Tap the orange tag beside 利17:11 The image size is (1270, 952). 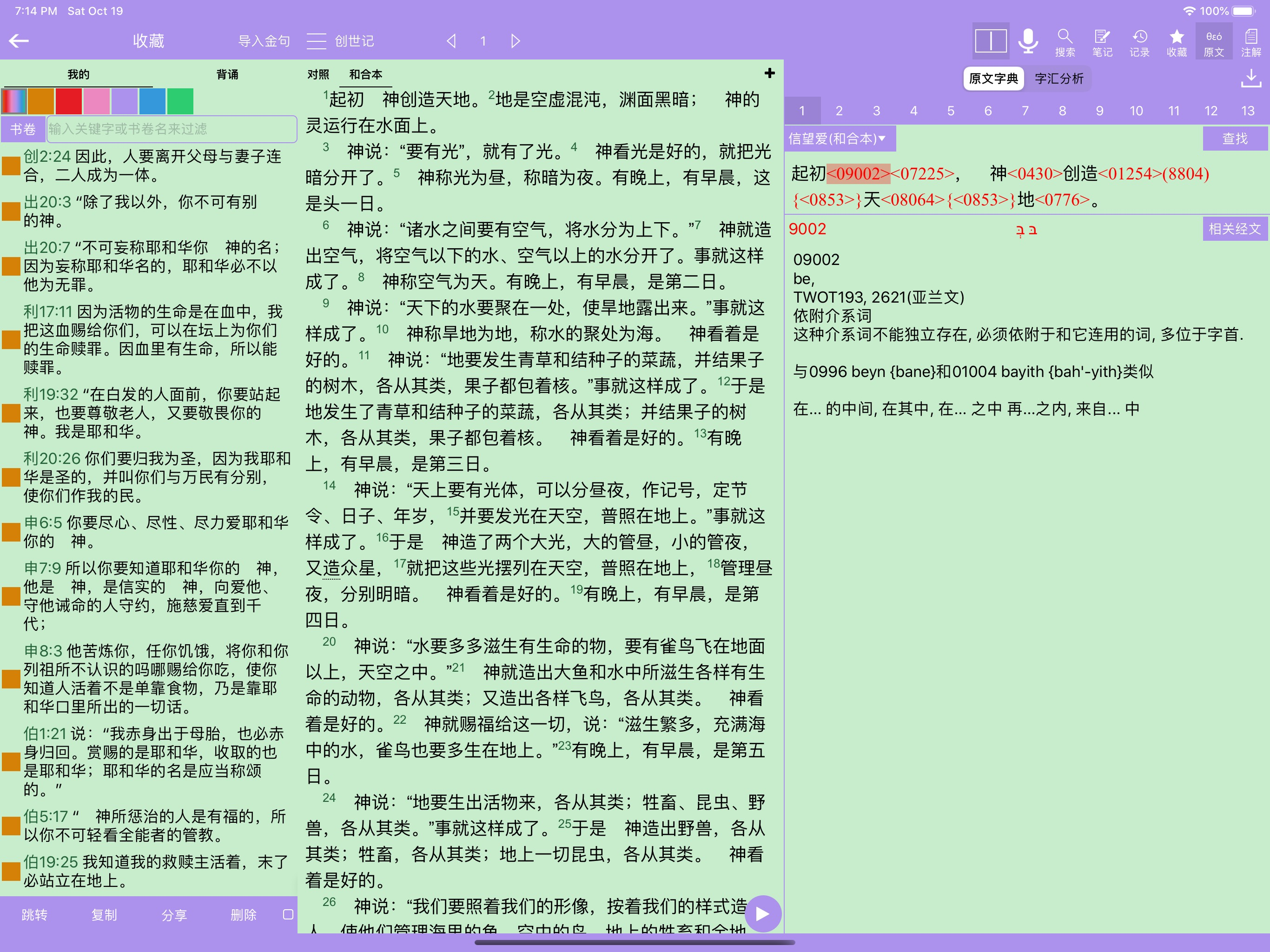pyautogui.click(x=11, y=339)
